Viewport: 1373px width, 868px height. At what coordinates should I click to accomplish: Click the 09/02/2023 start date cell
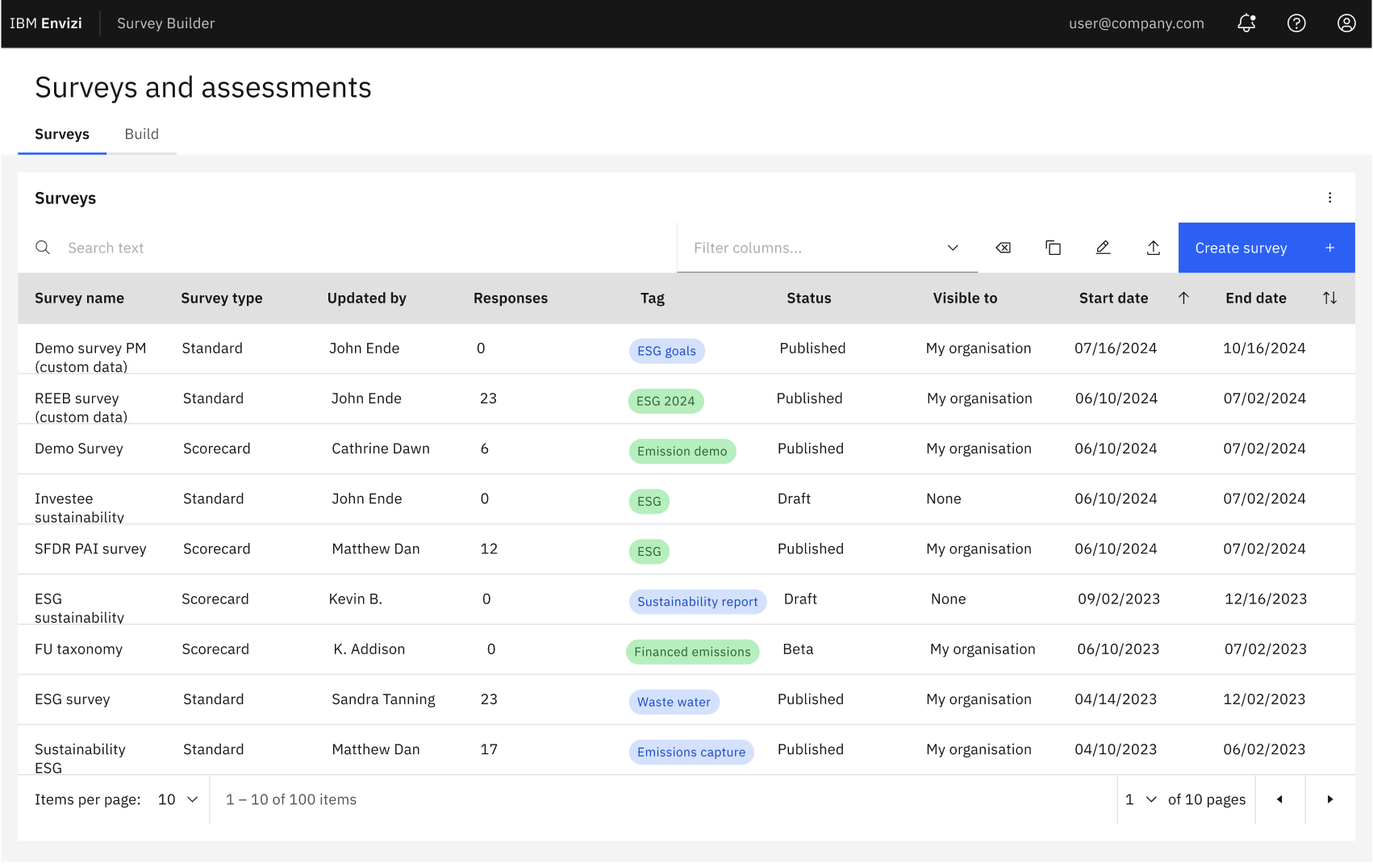[x=1118, y=599]
